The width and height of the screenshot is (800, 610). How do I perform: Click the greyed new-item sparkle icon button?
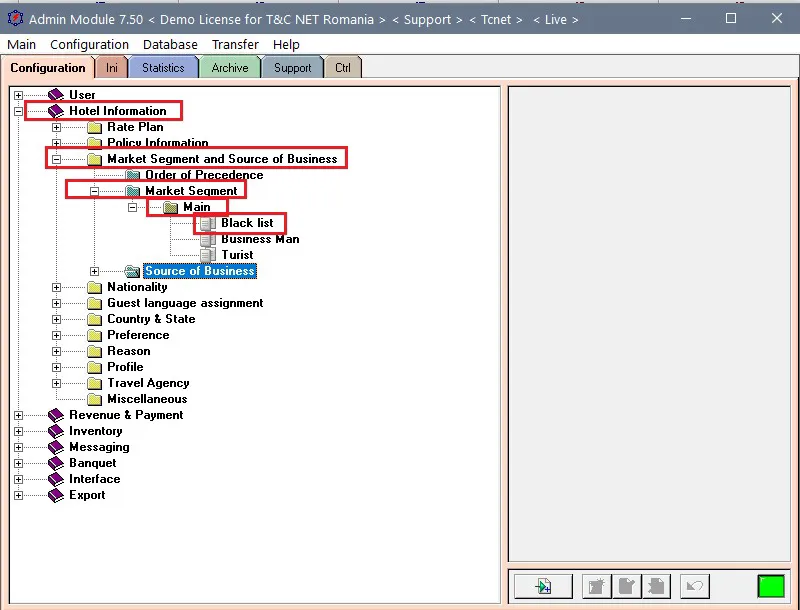coord(596,586)
